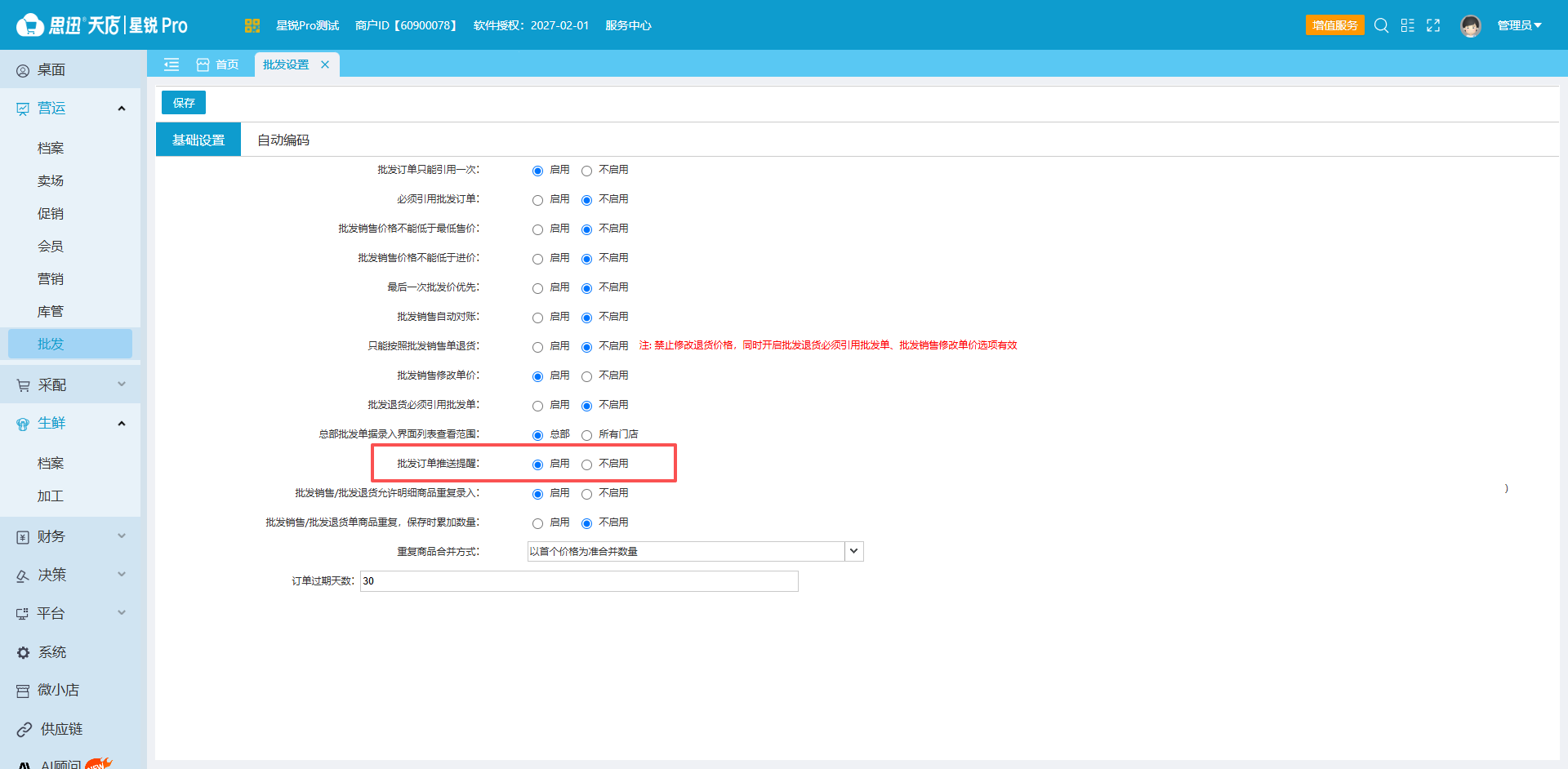Click the administrator avatar picture
Screen dimensions: 1568x769
[1471, 26]
